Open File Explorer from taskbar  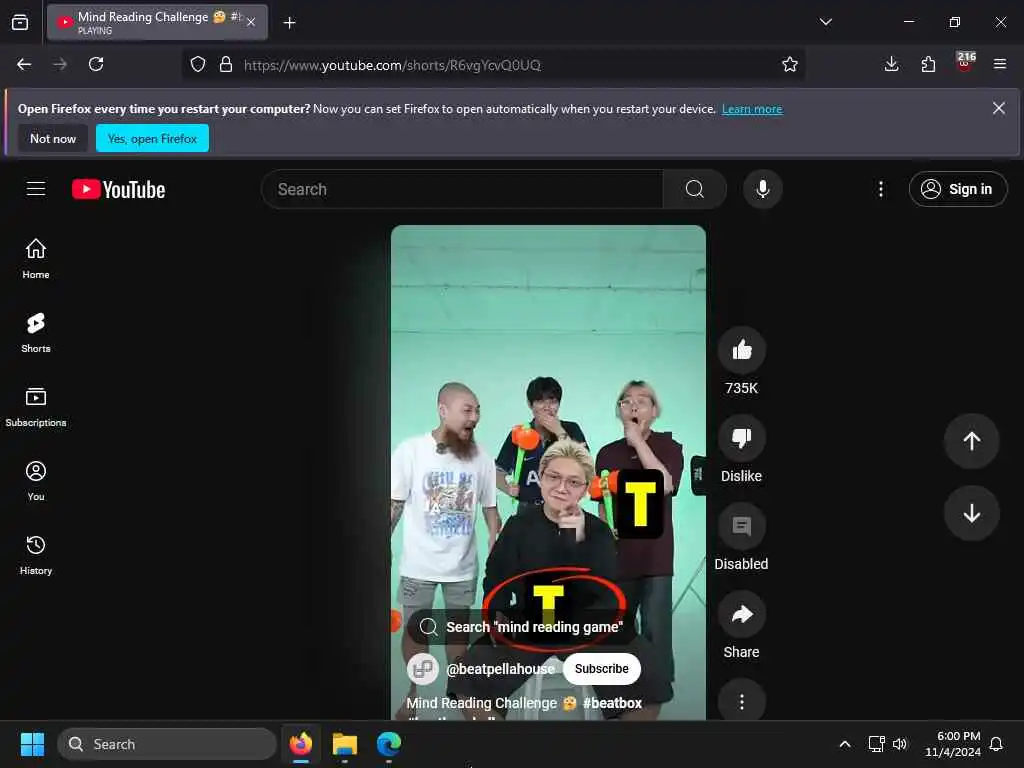point(345,744)
